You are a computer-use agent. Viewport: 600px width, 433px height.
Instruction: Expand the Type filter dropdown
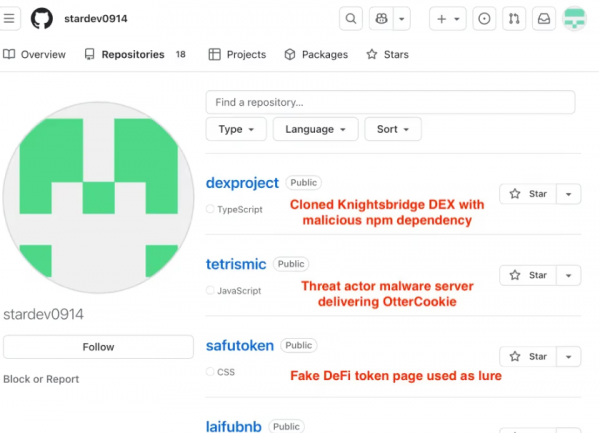point(236,129)
